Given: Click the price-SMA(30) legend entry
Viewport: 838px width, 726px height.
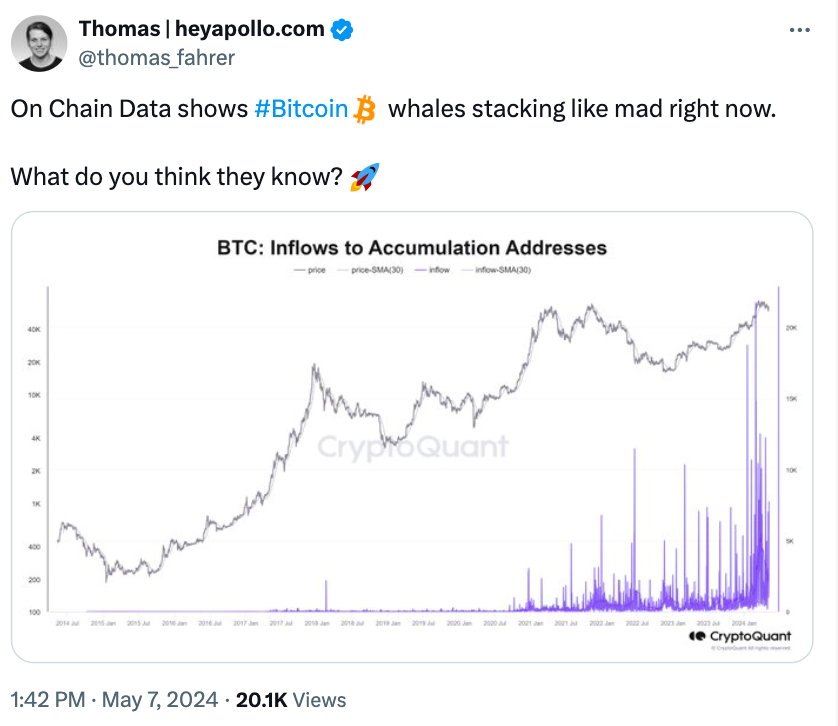Looking at the screenshot, I should (x=370, y=270).
